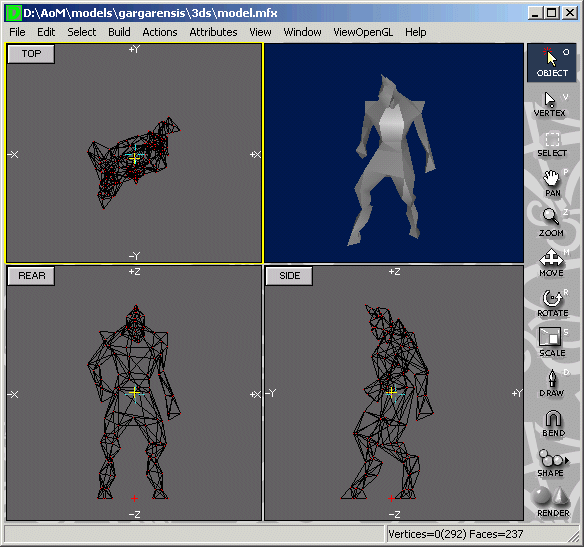
Task: Activate the Move tool
Action: pyautogui.click(x=552, y=263)
